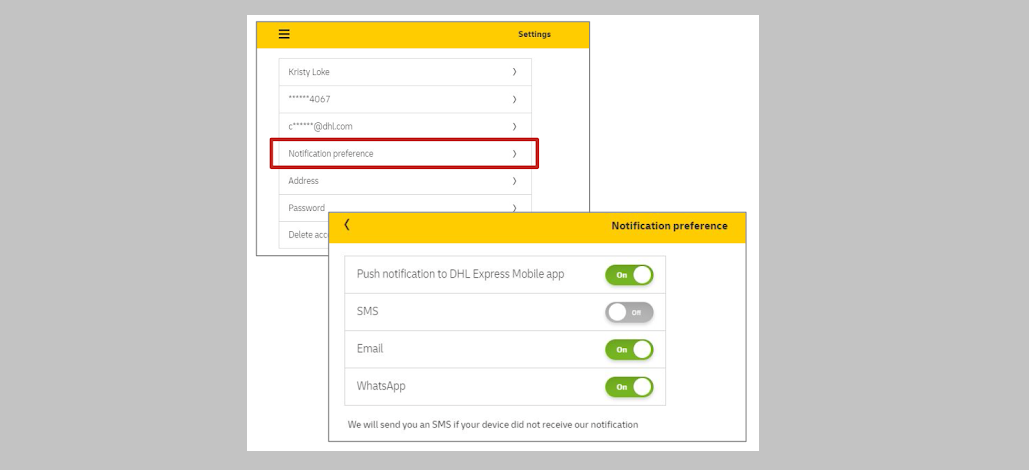Go back from Notification preference screen
The width and height of the screenshot is (1029, 470).
(x=347, y=224)
